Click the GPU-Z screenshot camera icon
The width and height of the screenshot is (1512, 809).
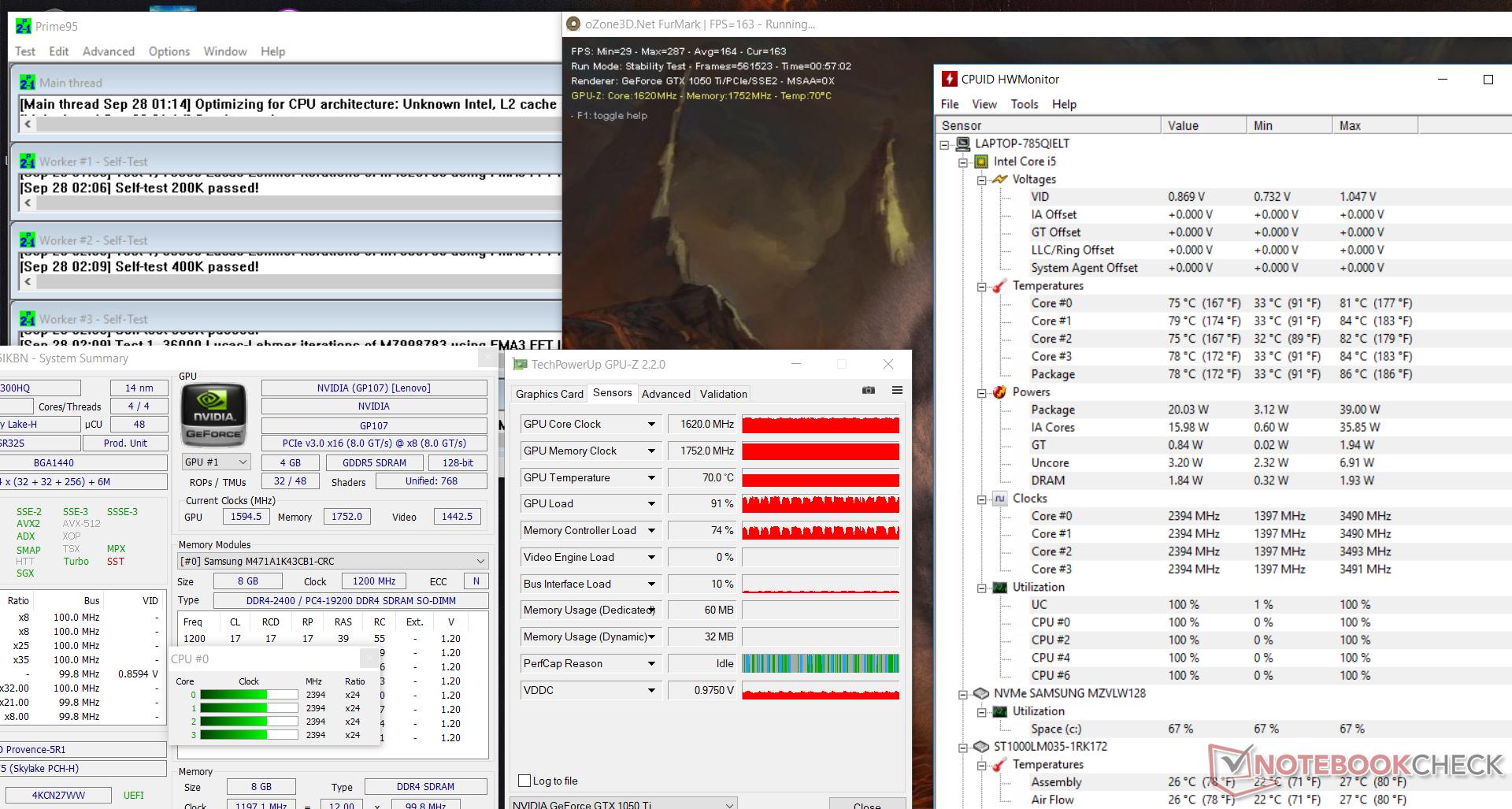click(868, 390)
